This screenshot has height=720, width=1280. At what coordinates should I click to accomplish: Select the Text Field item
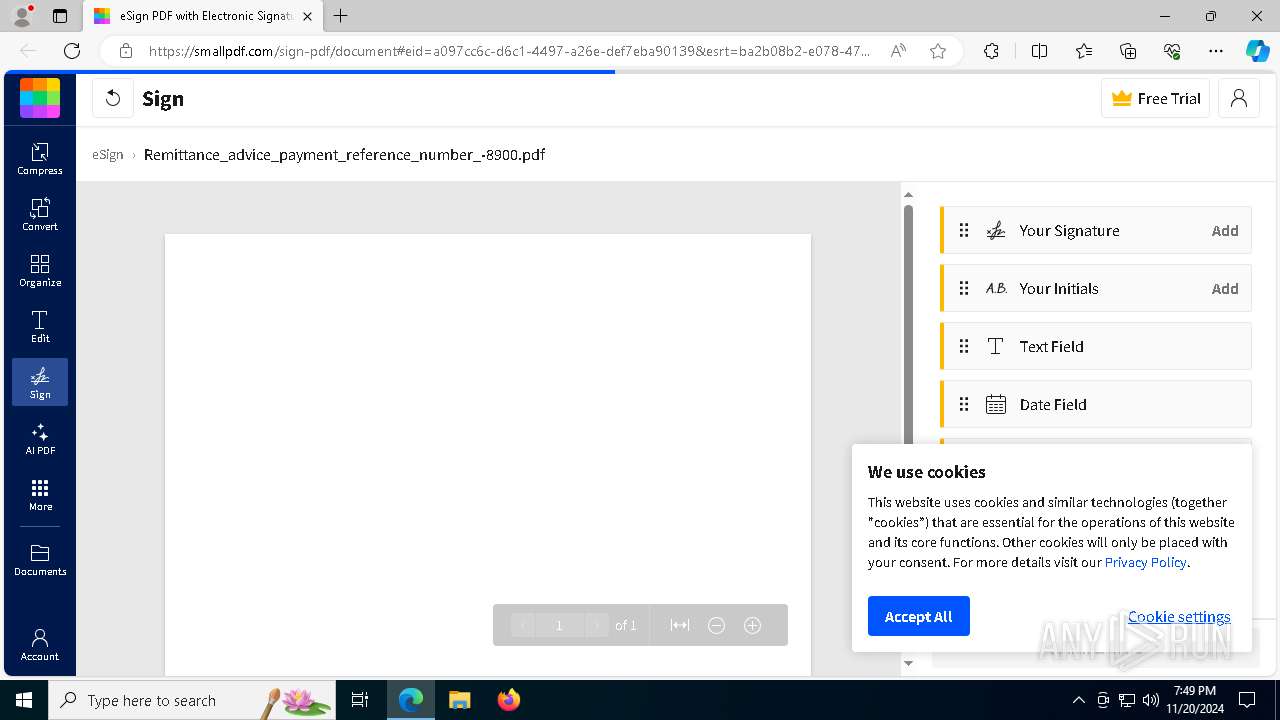(x=1096, y=347)
